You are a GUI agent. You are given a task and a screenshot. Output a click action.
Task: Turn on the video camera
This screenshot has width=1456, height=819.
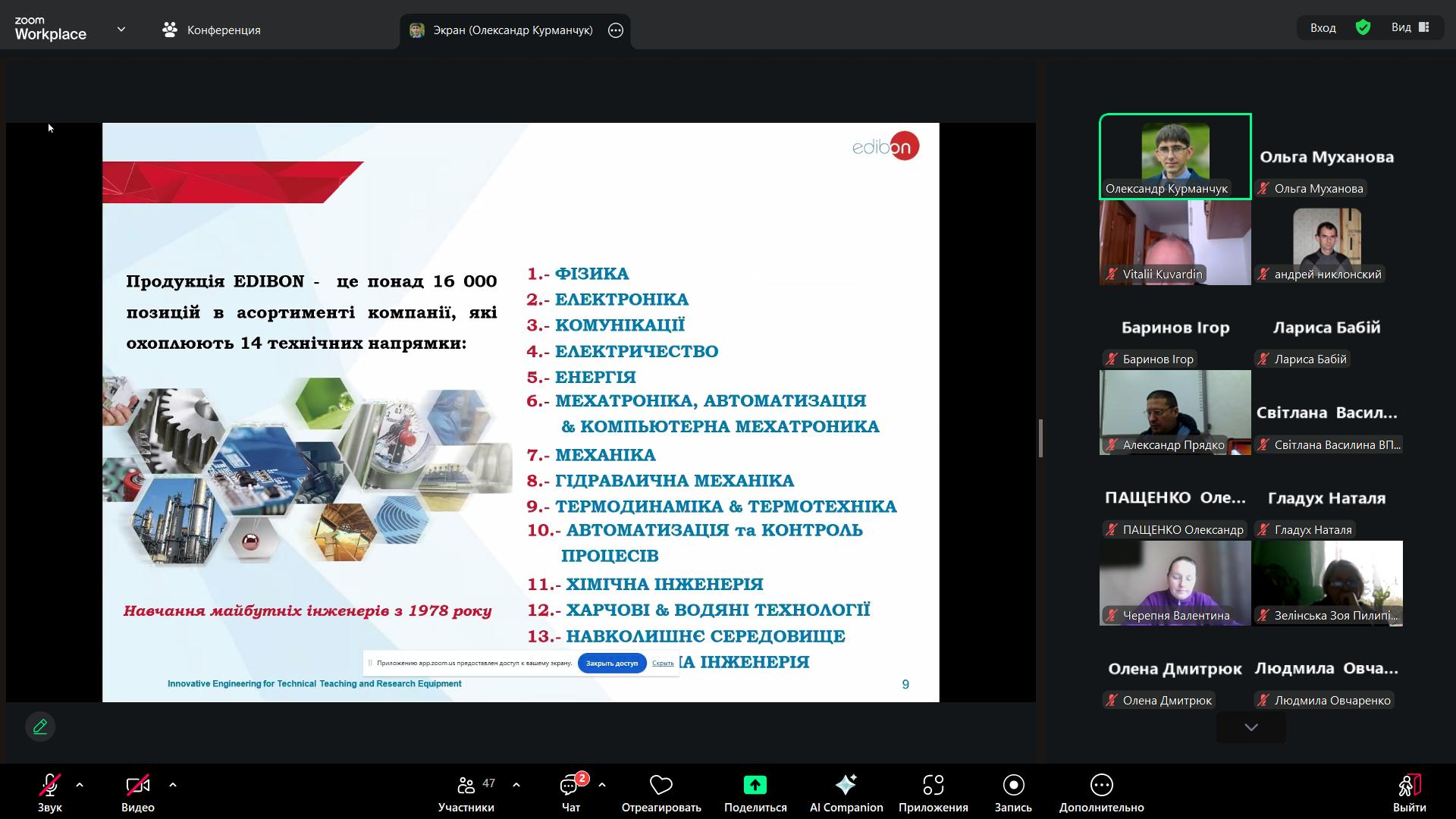[x=137, y=786]
